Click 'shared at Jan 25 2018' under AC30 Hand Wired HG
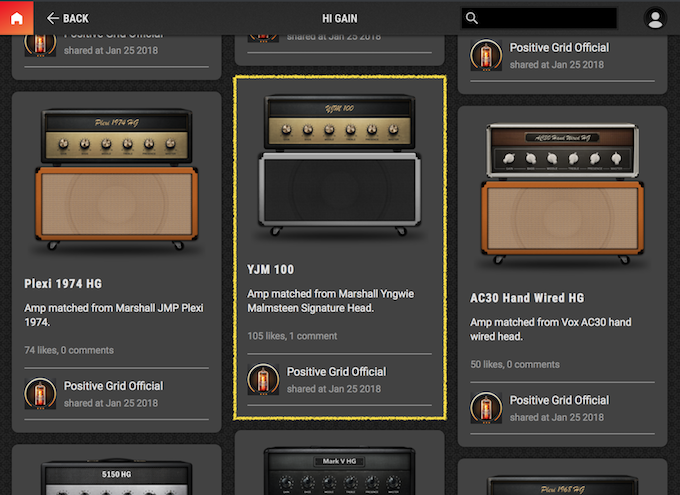The image size is (680, 495). tap(556, 417)
